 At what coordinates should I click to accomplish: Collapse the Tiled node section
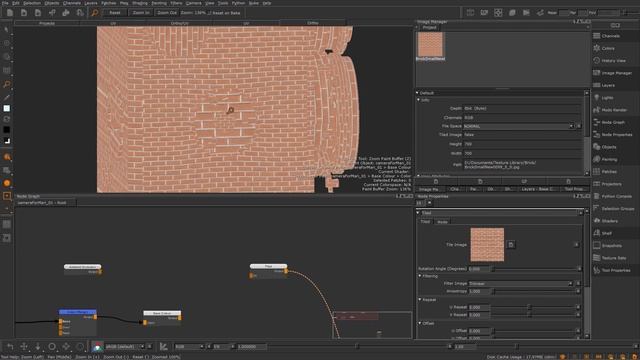tap(418, 213)
